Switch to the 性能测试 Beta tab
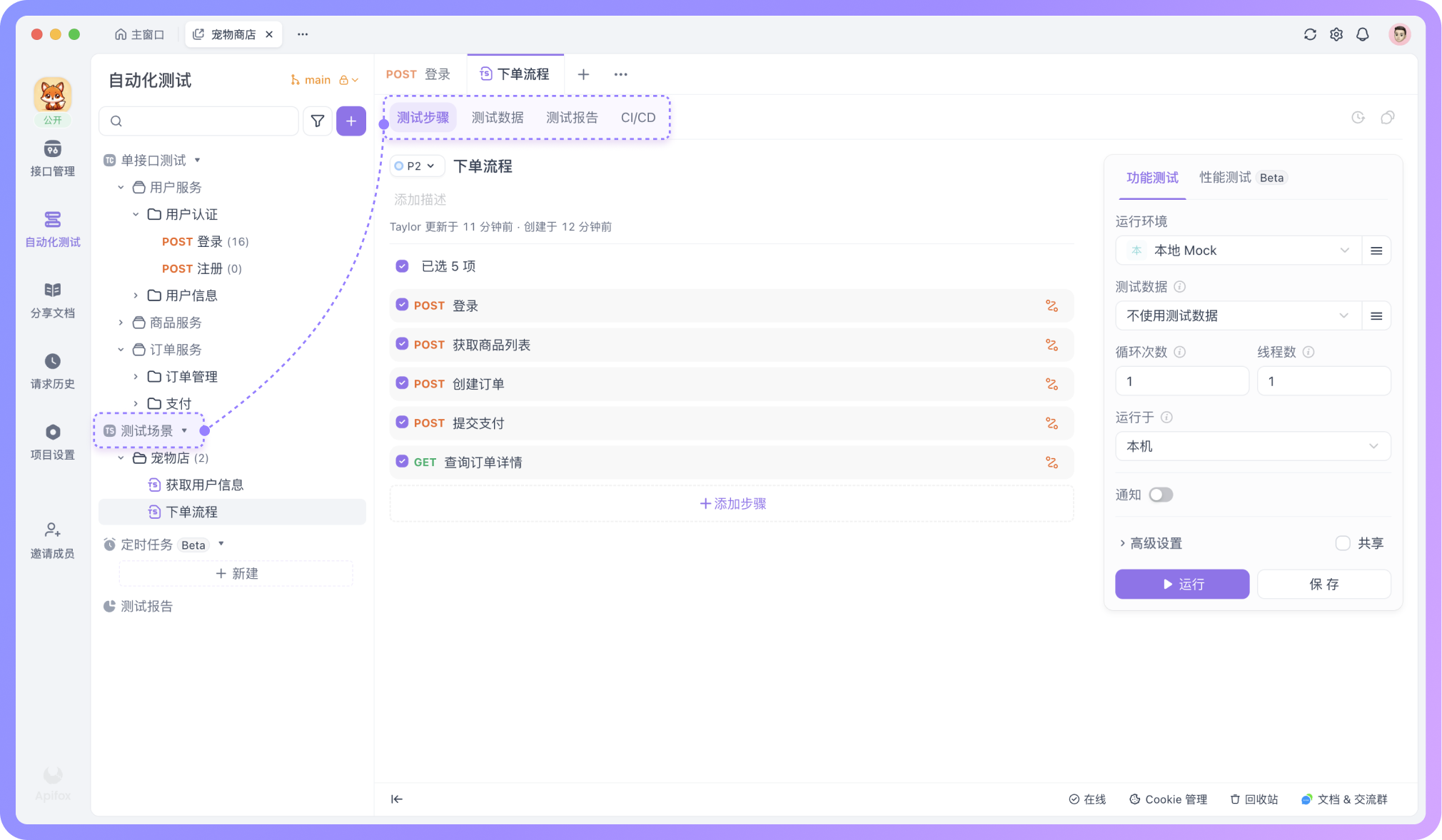Image resolution: width=1442 pixels, height=840 pixels. 1226,177
